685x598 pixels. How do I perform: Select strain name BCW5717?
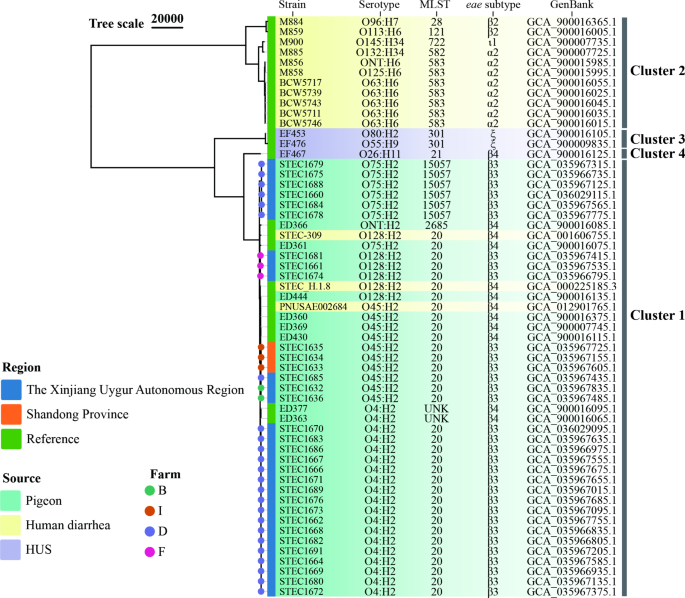pyautogui.click(x=301, y=83)
